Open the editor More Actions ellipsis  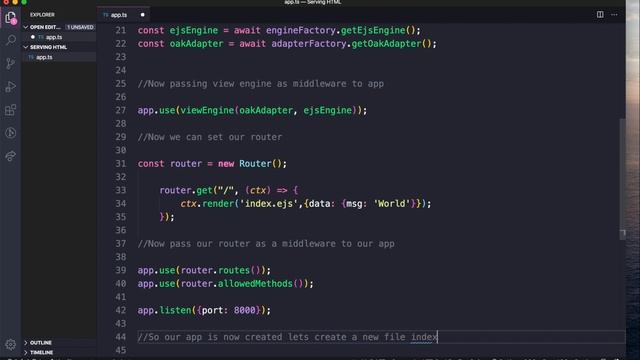(614, 15)
